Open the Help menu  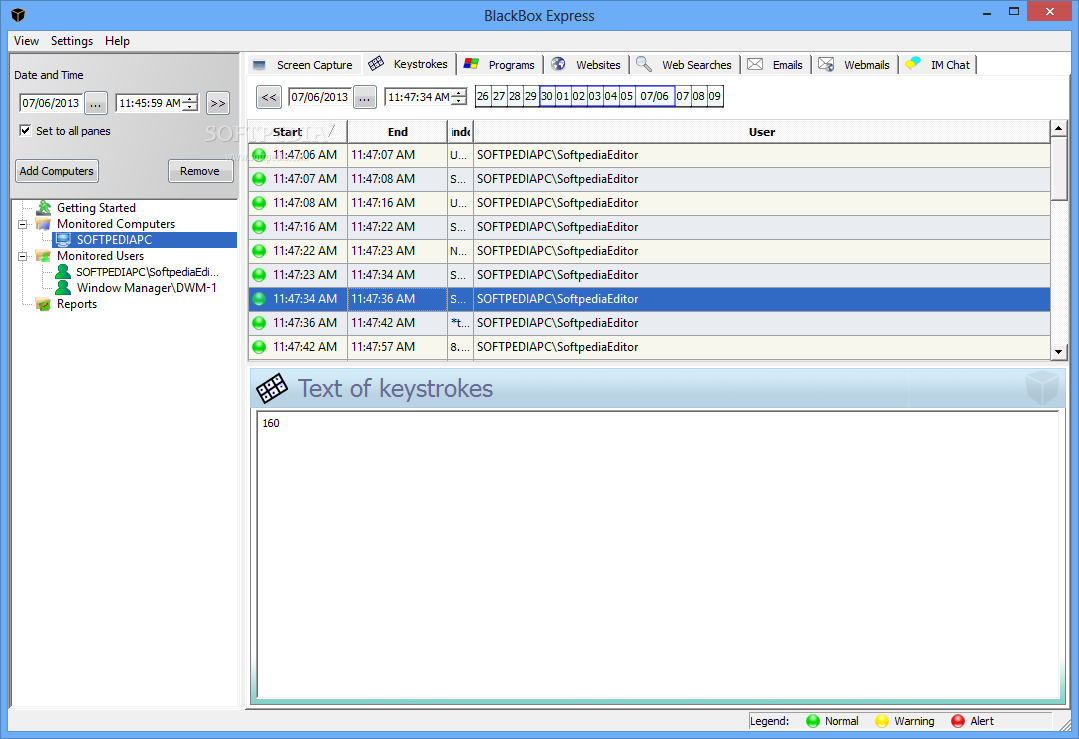click(x=117, y=41)
